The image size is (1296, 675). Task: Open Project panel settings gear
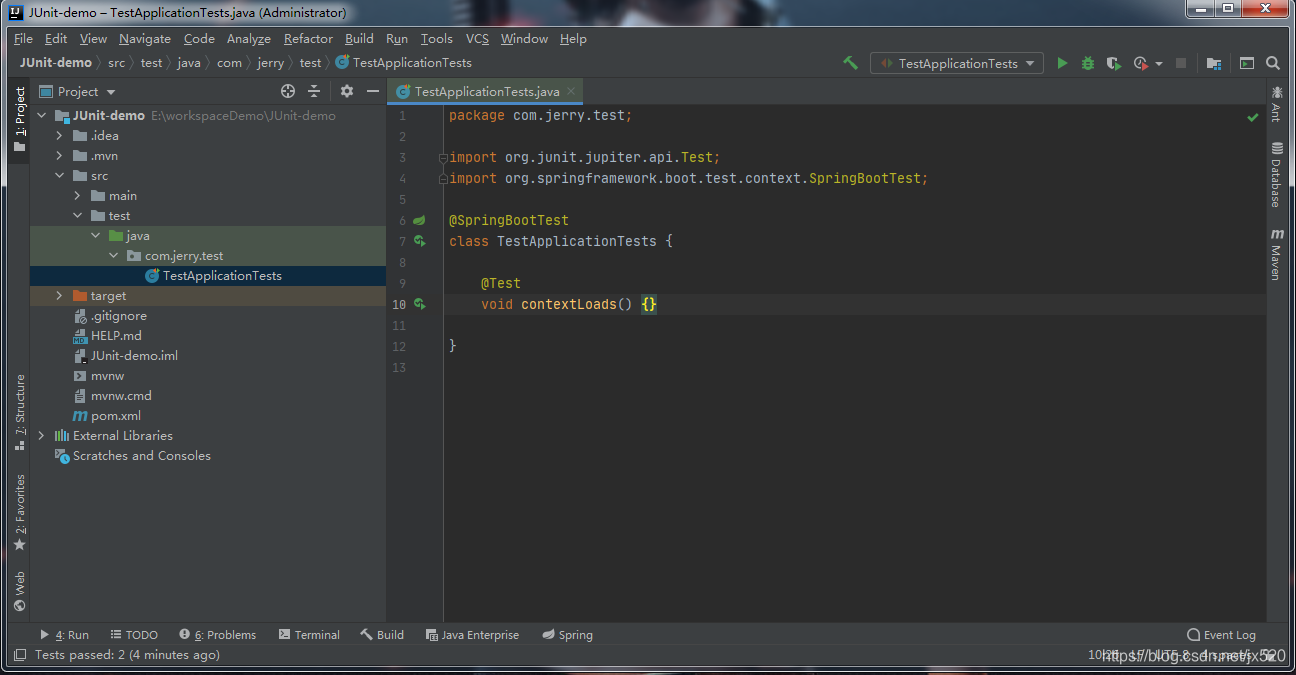click(347, 91)
